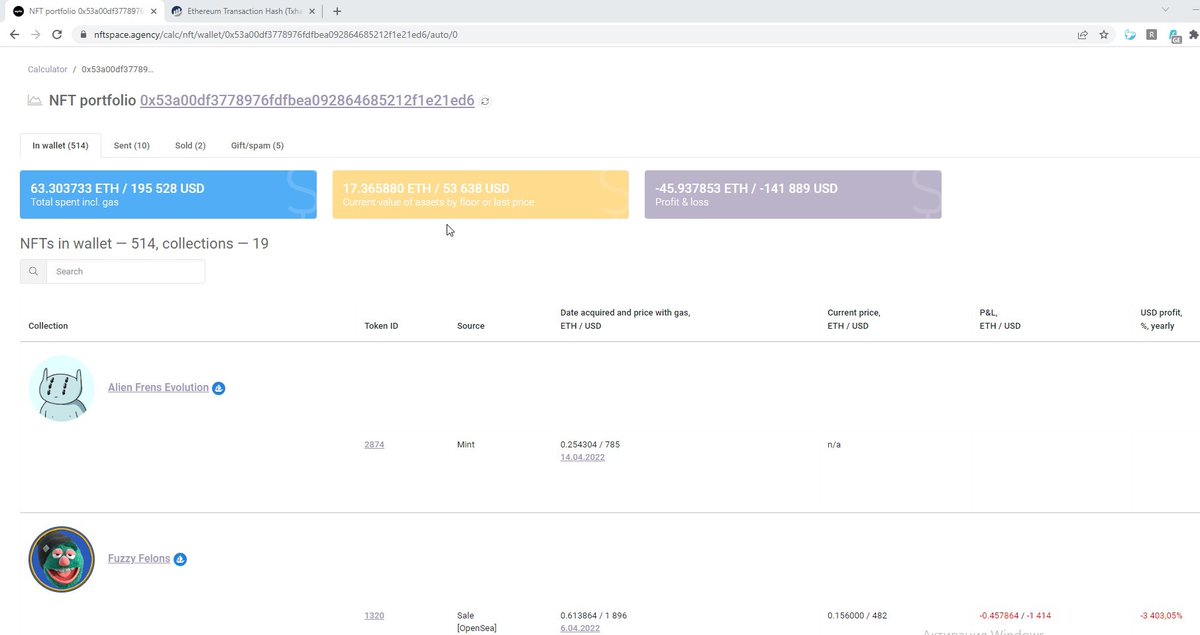1200x635 pixels.
Task: Open token ID 2874 details
Action: pos(374,444)
